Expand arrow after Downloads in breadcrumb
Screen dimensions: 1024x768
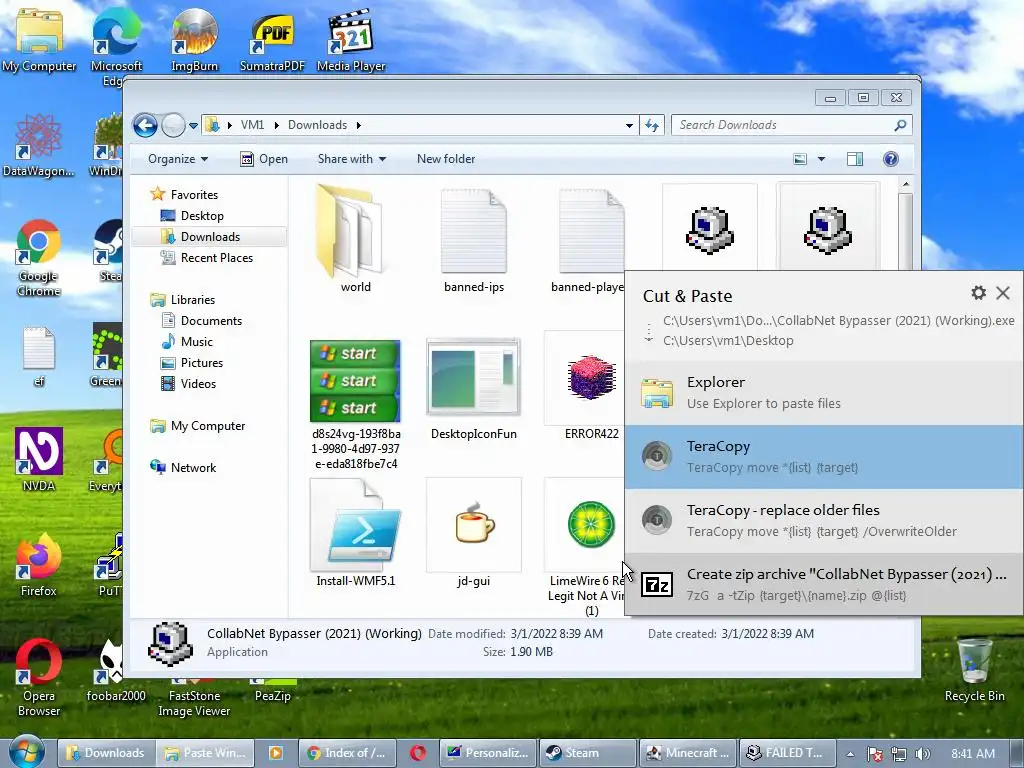tap(359, 125)
